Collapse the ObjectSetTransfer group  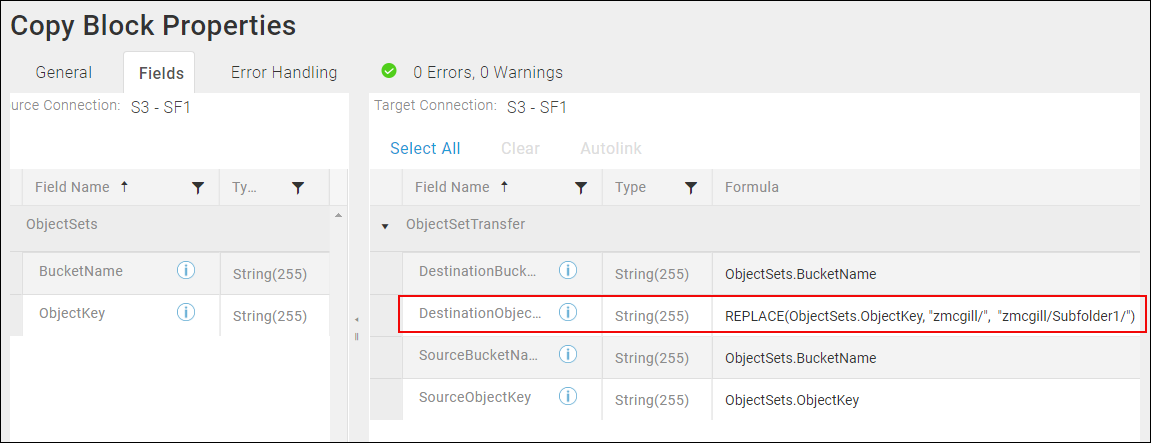point(385,226)
